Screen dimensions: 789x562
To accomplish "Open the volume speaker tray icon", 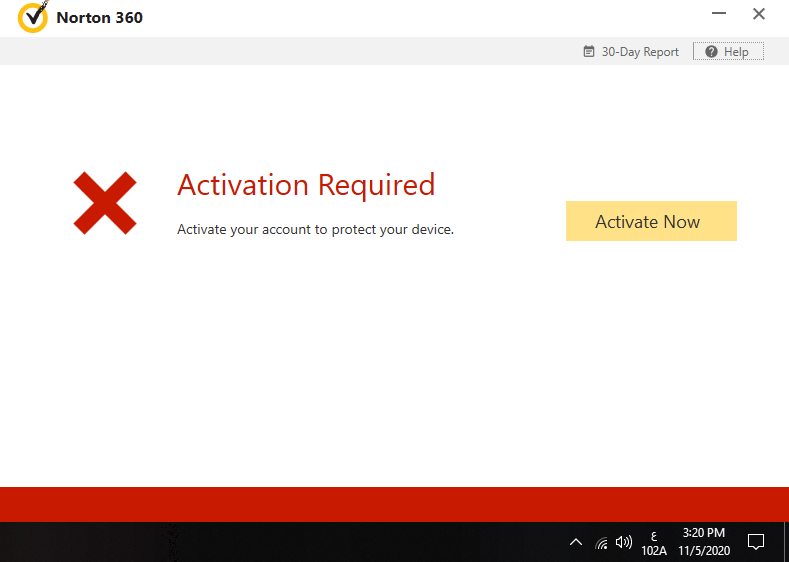I will pos(624,542).
